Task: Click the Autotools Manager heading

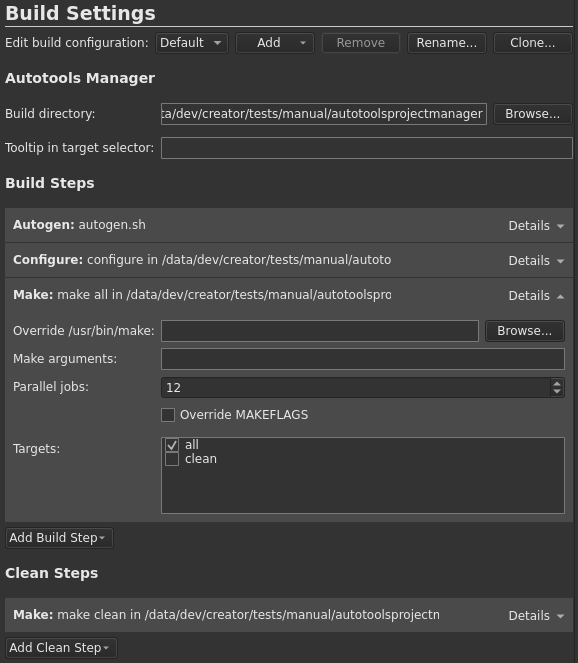Action: 80,78
